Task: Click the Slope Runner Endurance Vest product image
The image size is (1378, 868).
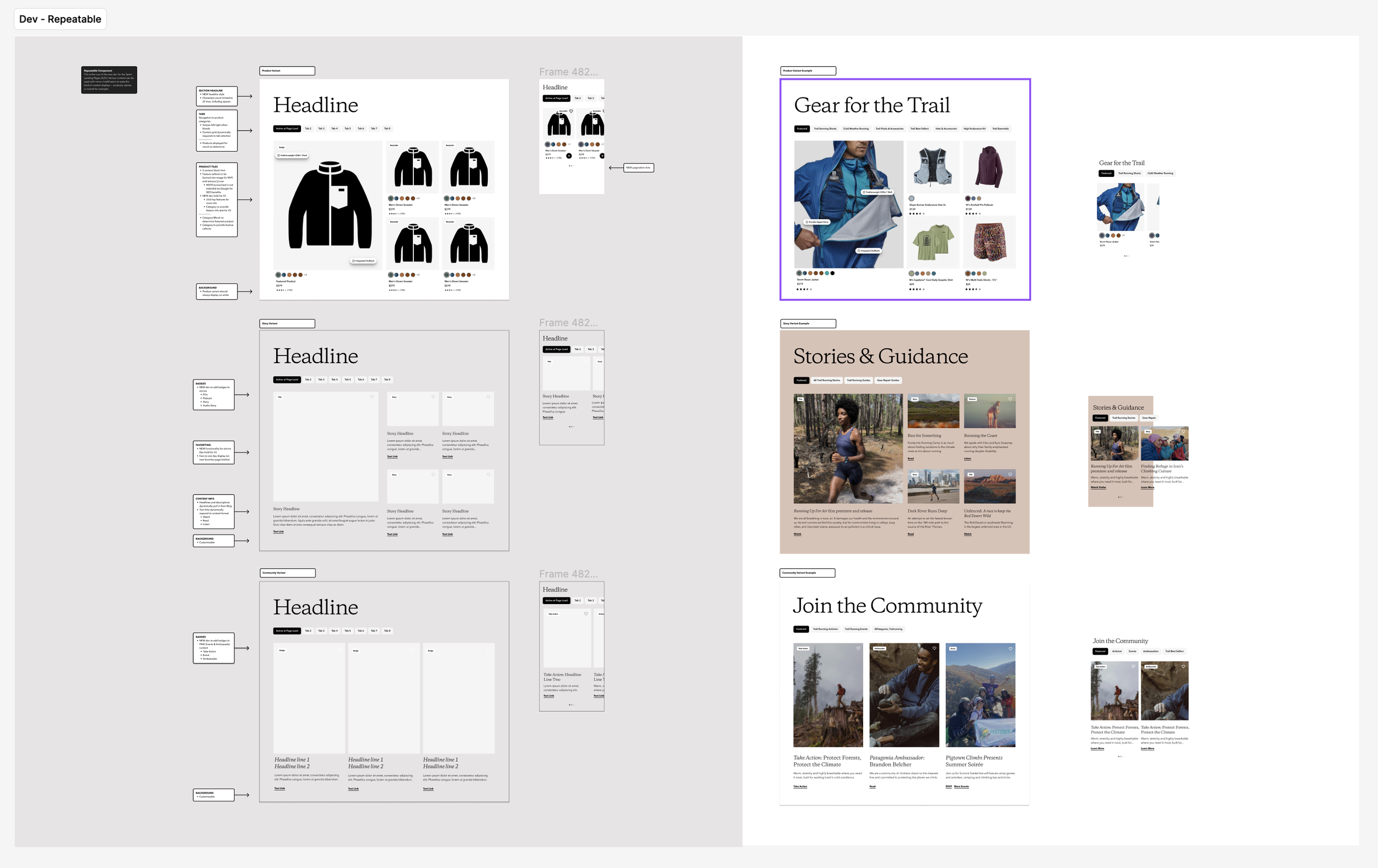Action: point(933,166)
